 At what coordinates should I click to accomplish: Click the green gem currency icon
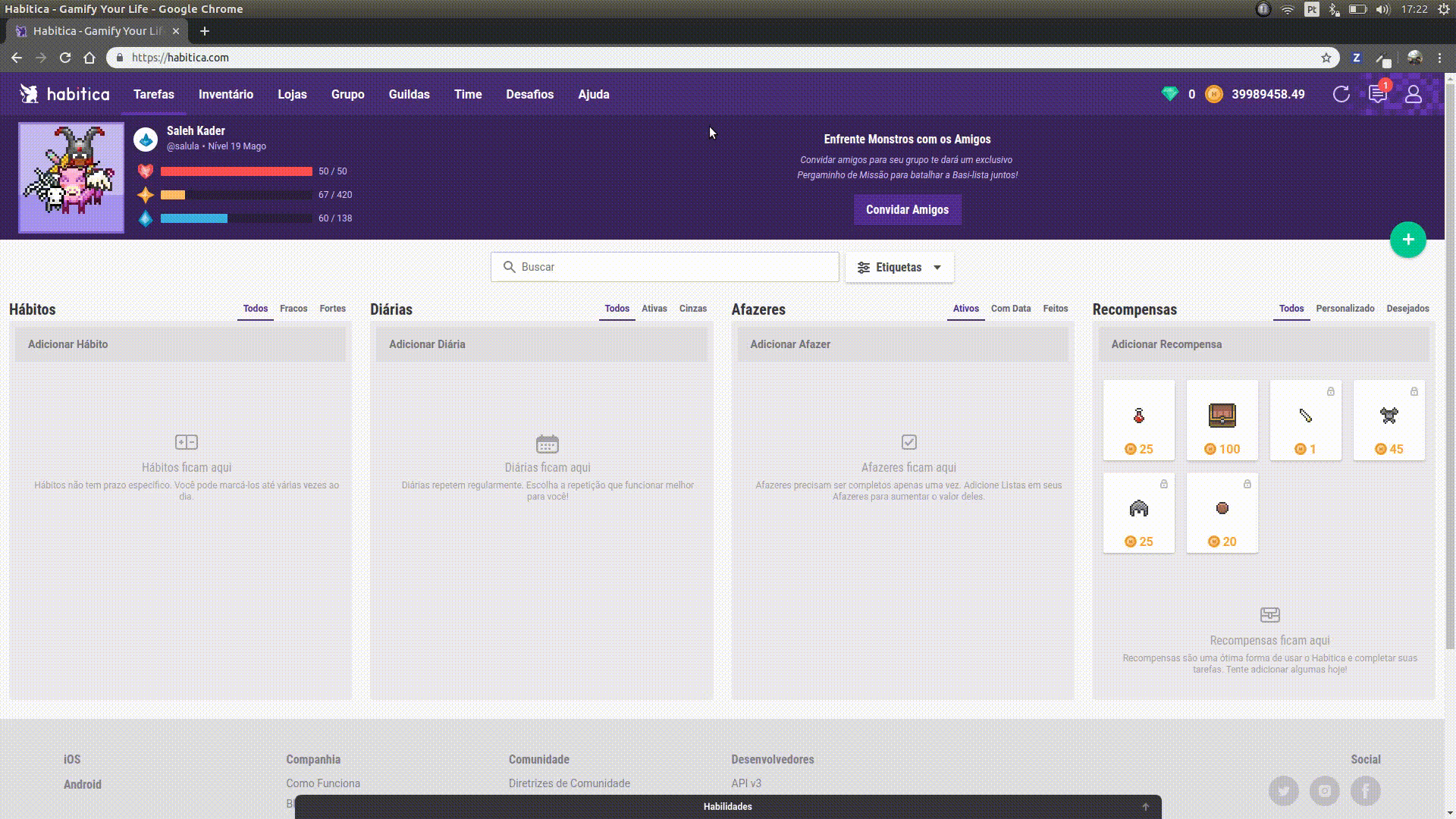(x=1169, y=94)
